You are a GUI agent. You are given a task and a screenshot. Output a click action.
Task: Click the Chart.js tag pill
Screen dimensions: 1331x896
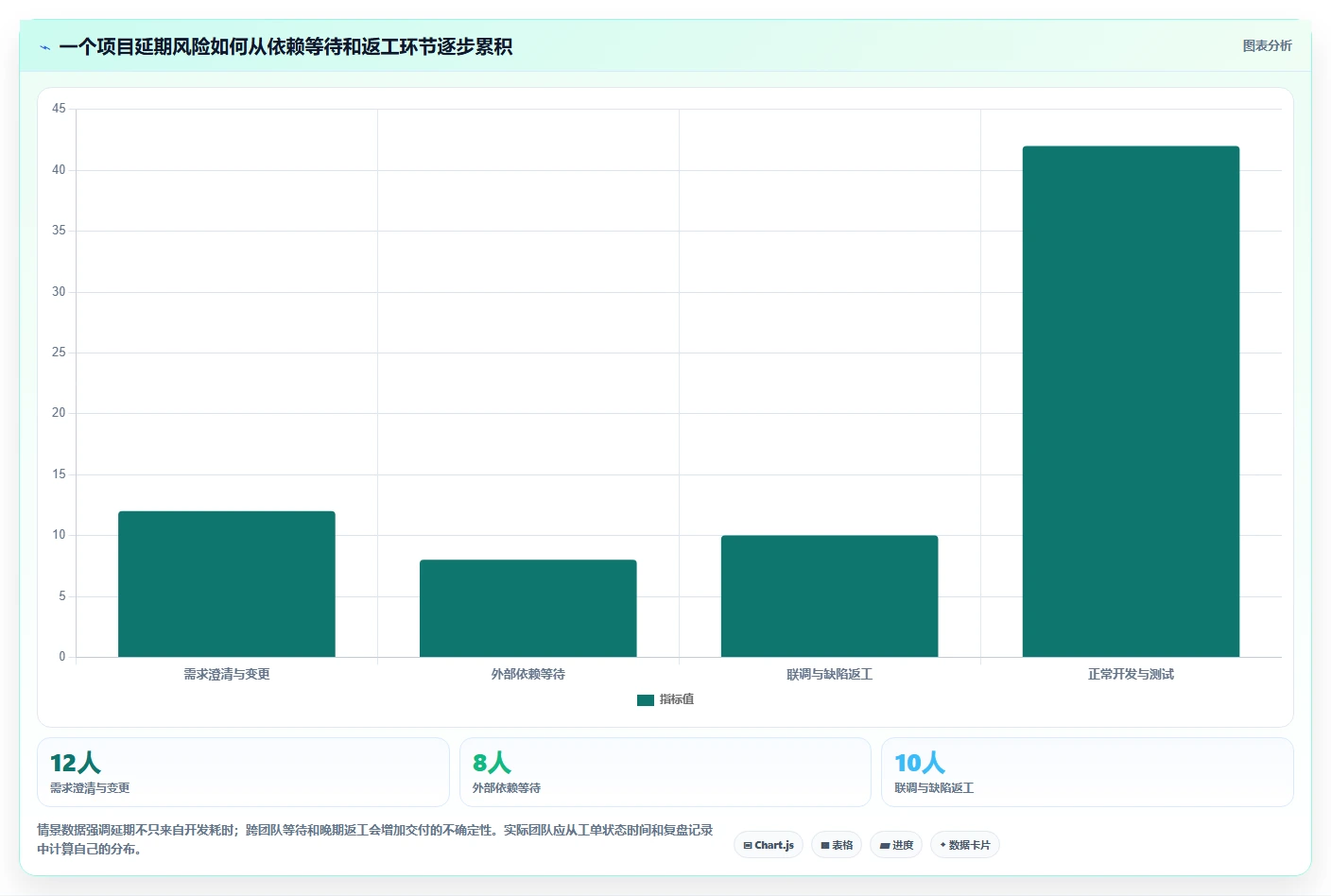[x=769, y=845]
